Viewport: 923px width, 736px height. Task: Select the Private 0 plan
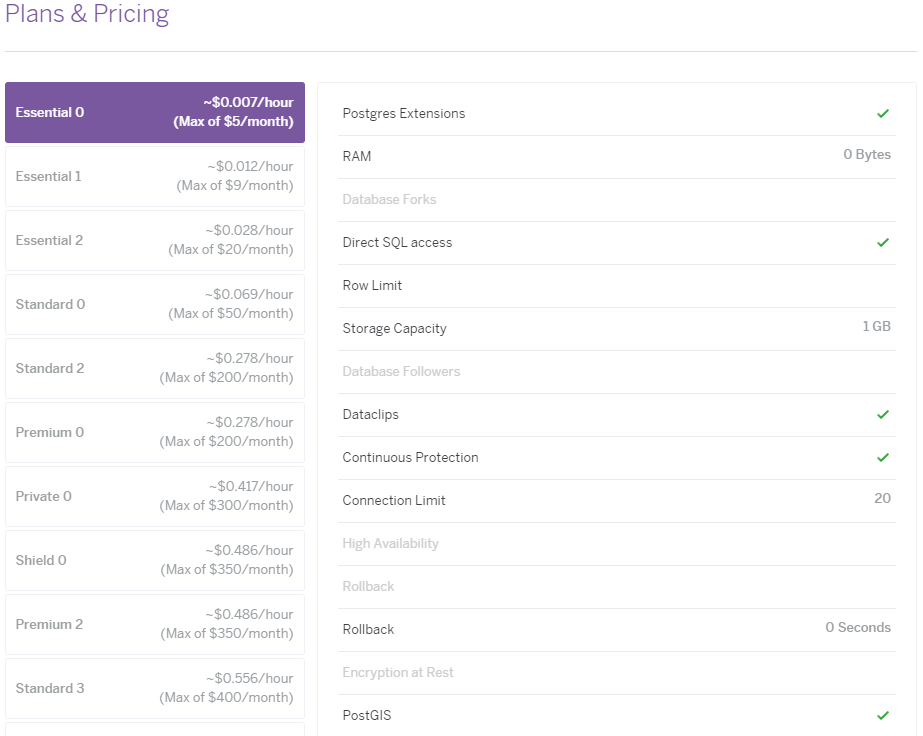(x=155, y=496)
